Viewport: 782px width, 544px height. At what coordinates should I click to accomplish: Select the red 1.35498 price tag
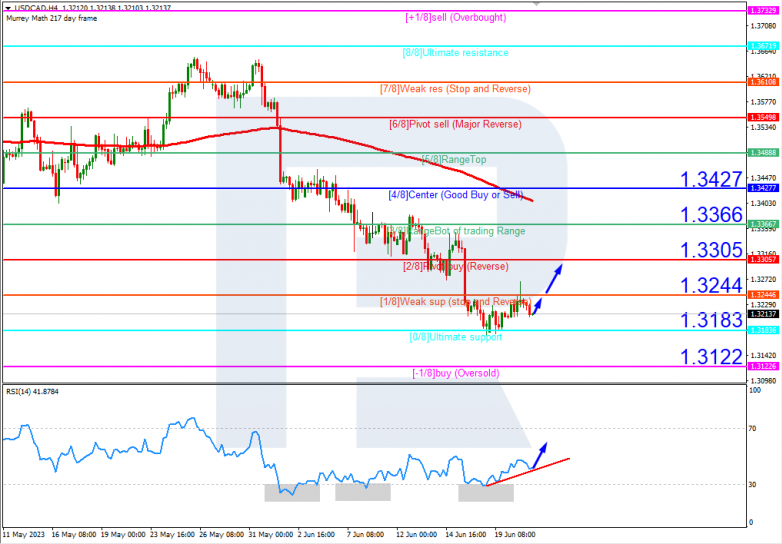pyautogui.click(x=763, y=117)
